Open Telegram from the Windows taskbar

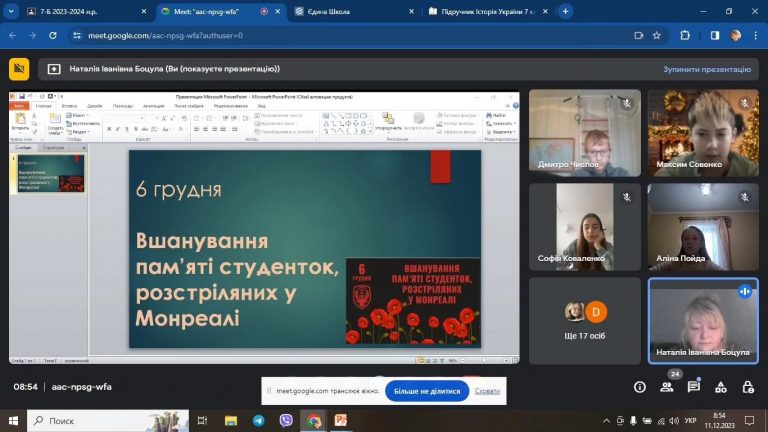click(x=259, y=421)
